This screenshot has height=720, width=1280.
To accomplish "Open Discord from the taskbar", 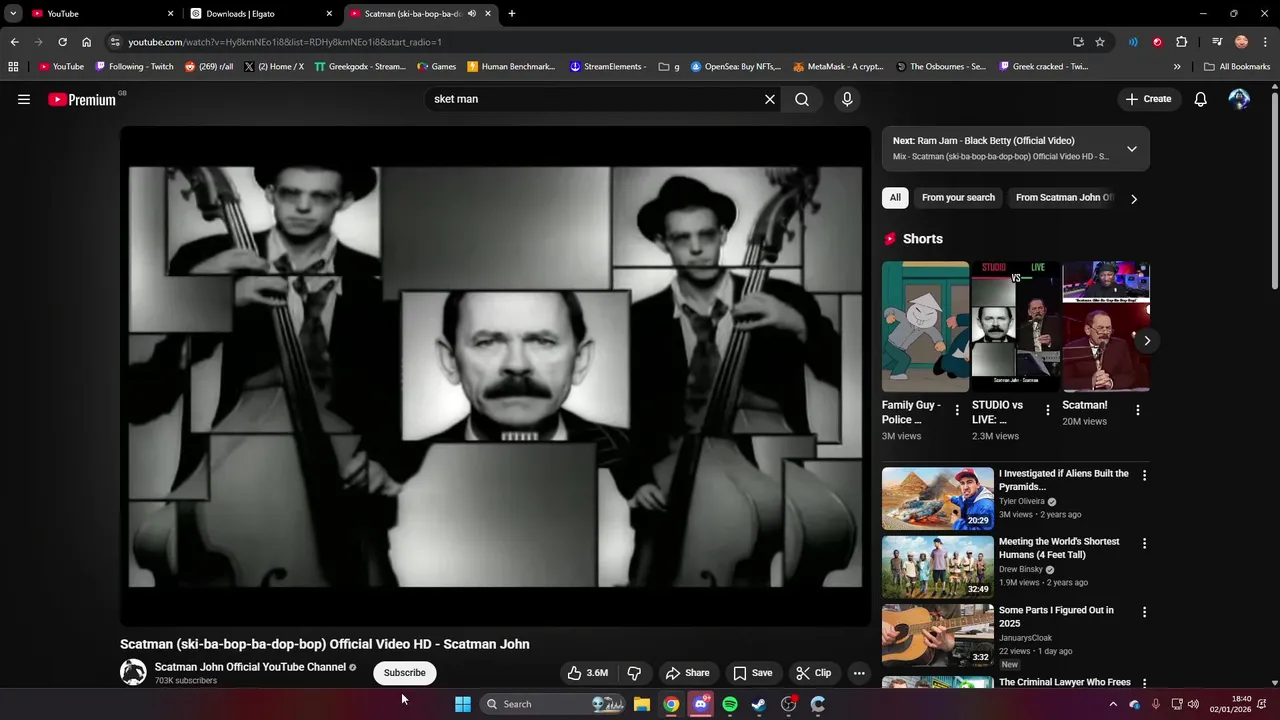I will pos(701,704).
